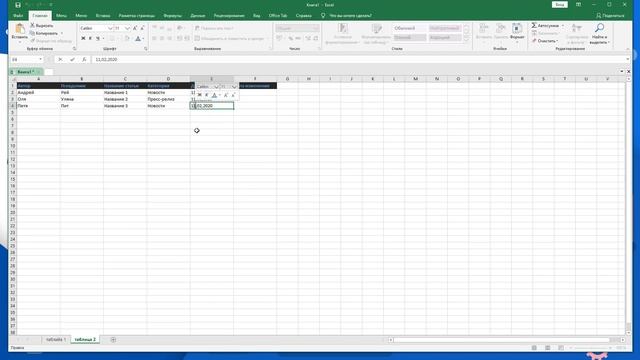Open Format as Table button
This screenshot has width=640, height=360.
click(376, 33)
